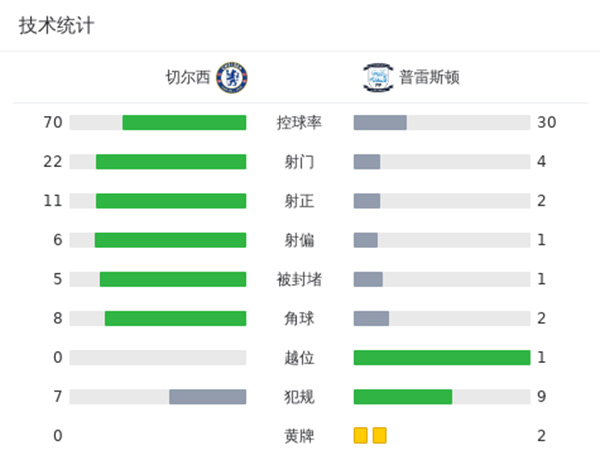The image size is (600, 455).
Task: Click the second yellow card icon
Action: point(379,435)
